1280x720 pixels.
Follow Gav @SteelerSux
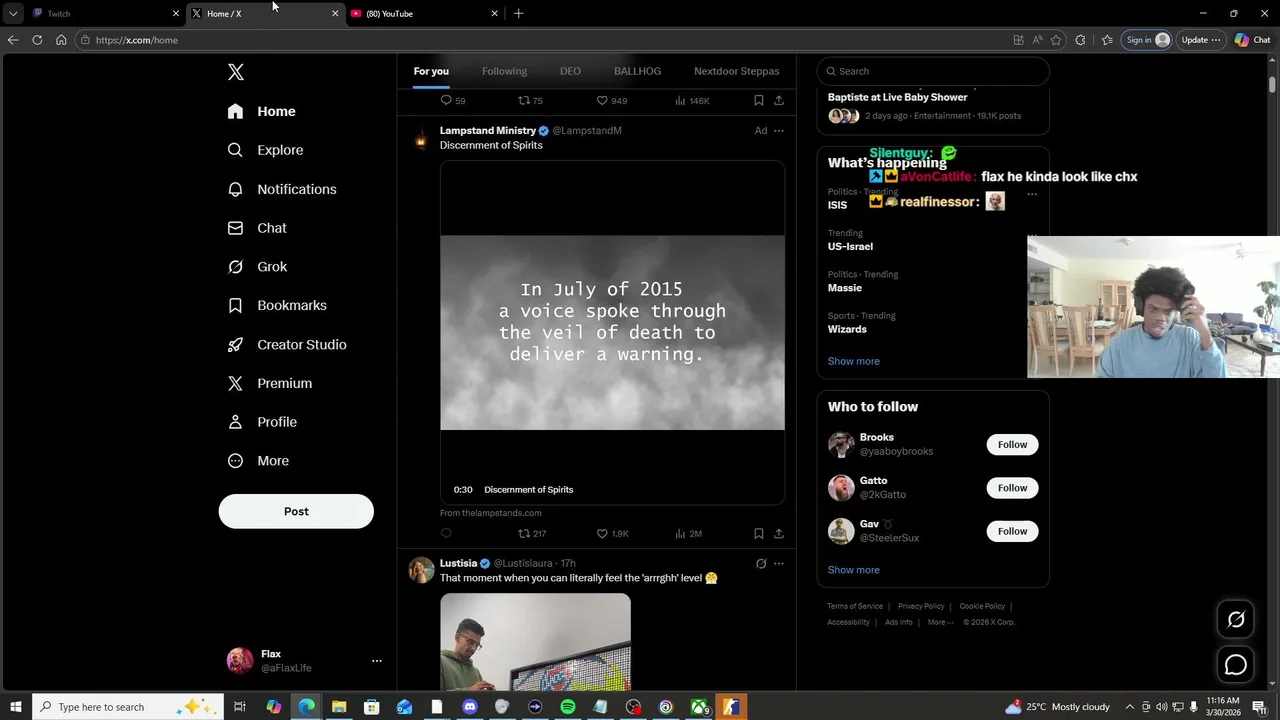tap(1012, 531)
